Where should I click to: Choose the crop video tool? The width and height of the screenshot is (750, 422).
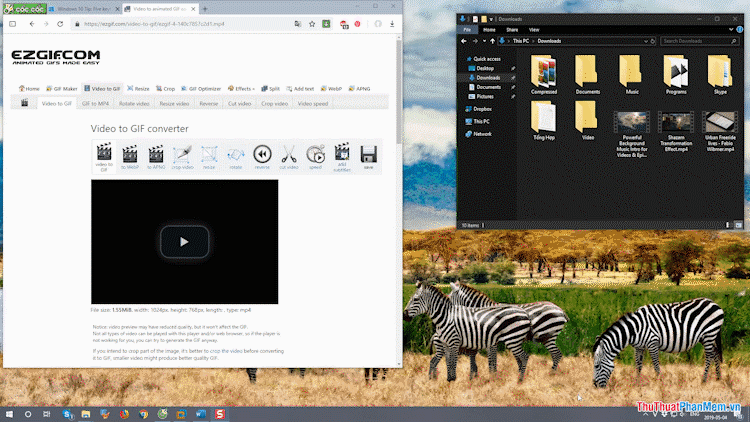coord(182,156)
